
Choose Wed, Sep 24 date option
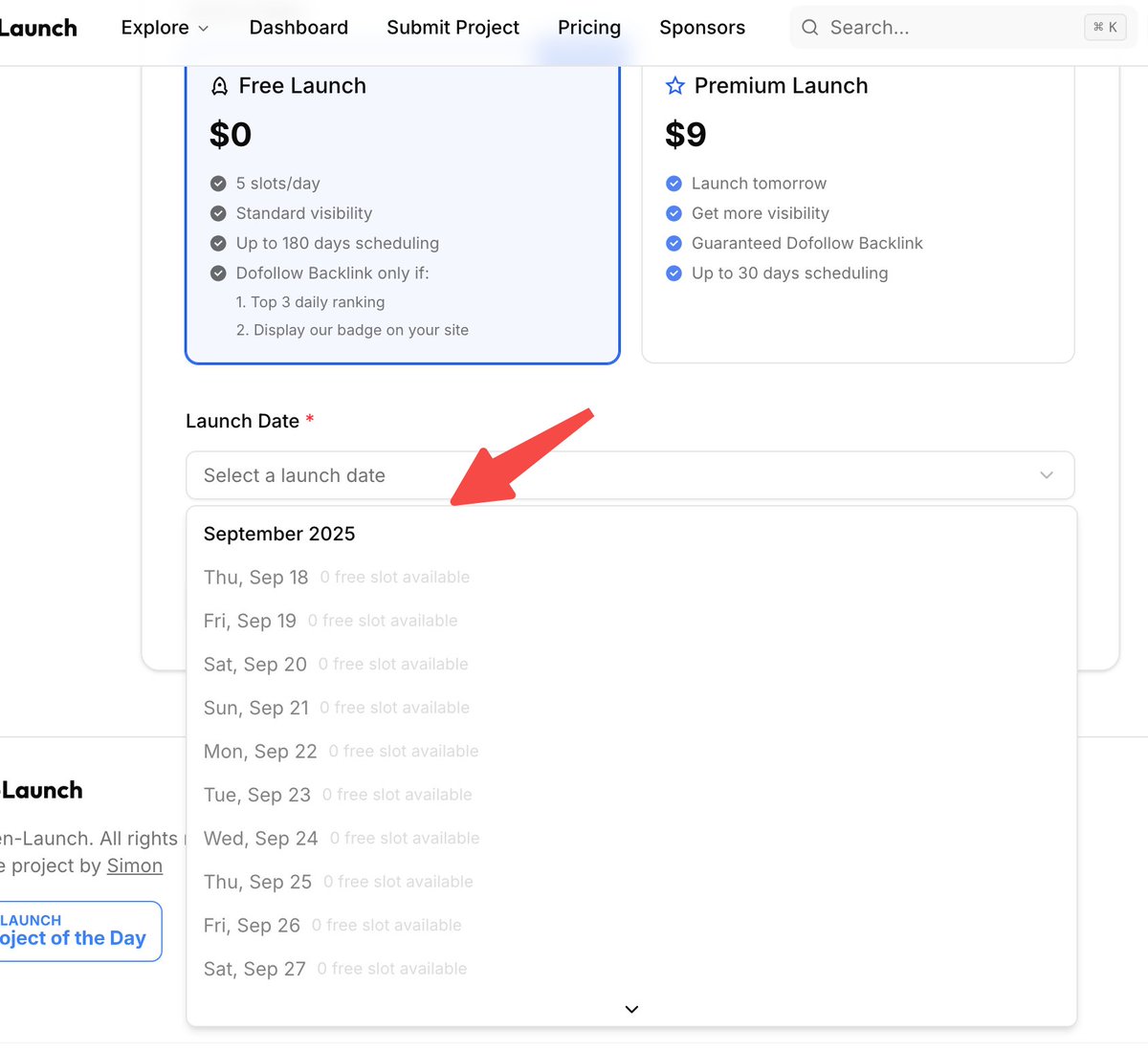click(631, 839)
